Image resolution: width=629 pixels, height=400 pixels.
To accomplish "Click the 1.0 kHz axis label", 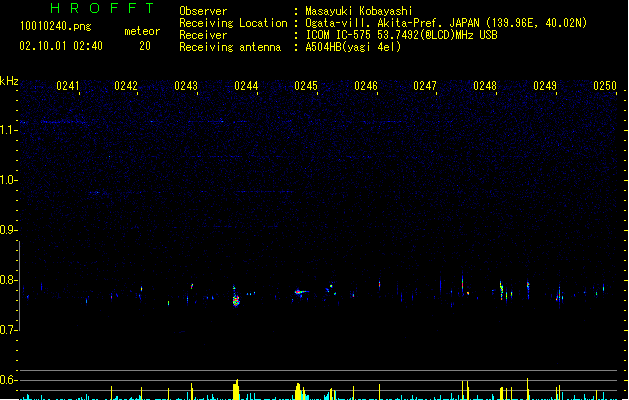I will click(x=8, y=180).
